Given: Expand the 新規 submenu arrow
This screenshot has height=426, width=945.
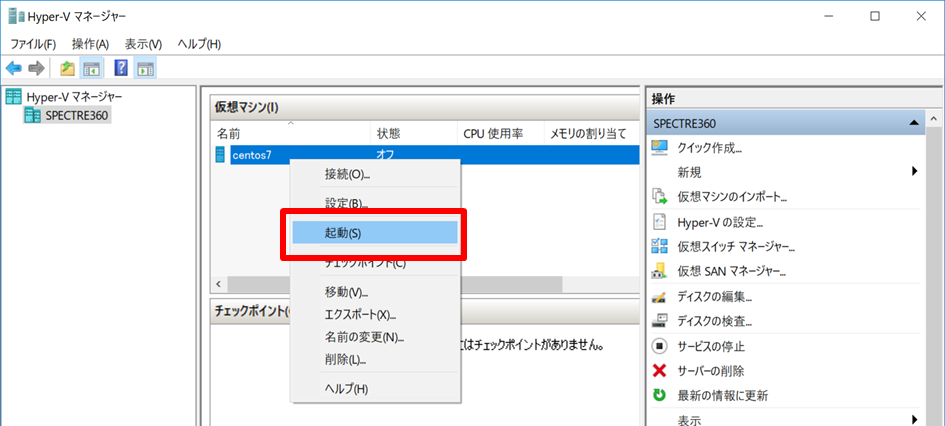Looking at the screenshot, I should click(x=914, y=172).
